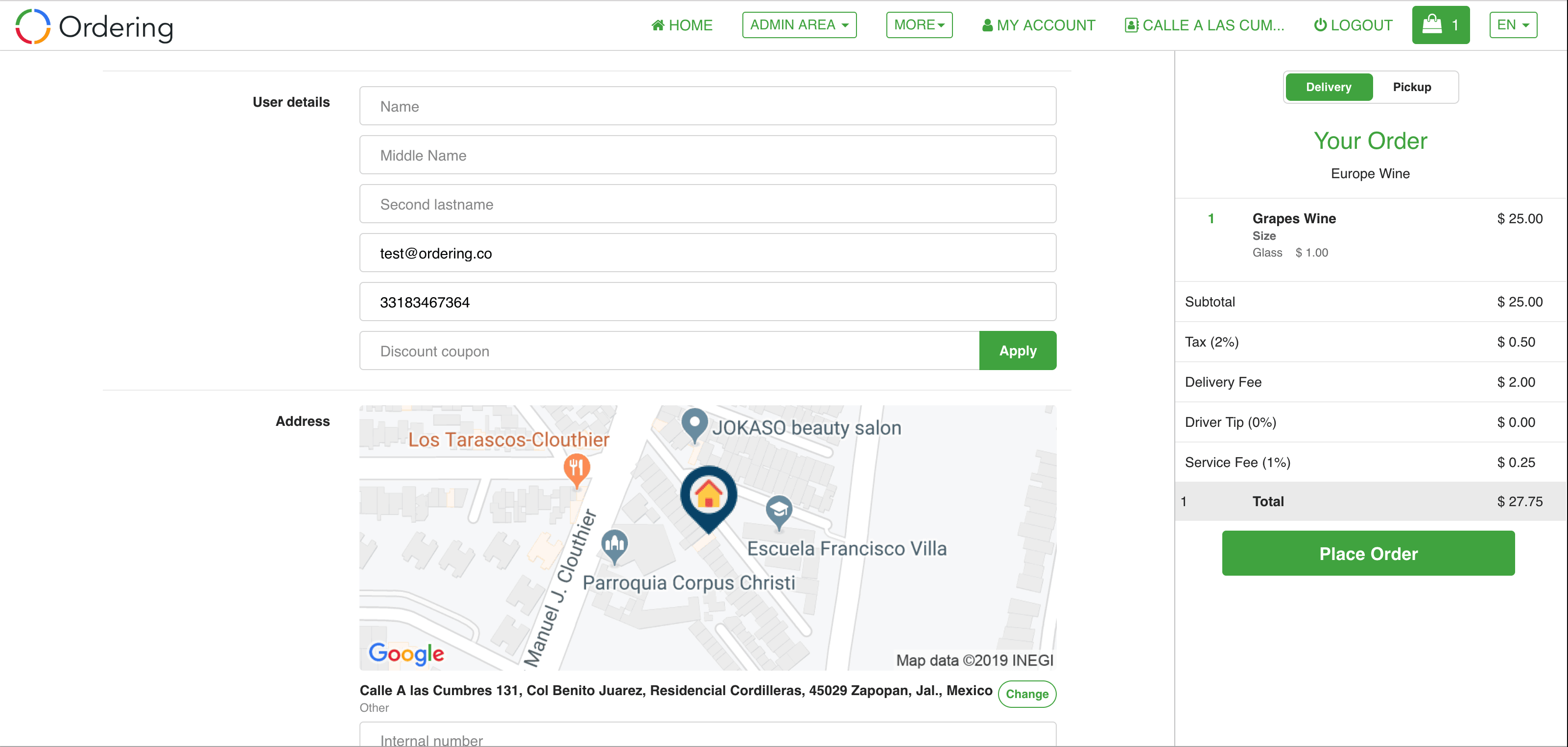Select the Delivery order option
The width and height of the screenshot is (1568, 747).
pos(1328,87)
